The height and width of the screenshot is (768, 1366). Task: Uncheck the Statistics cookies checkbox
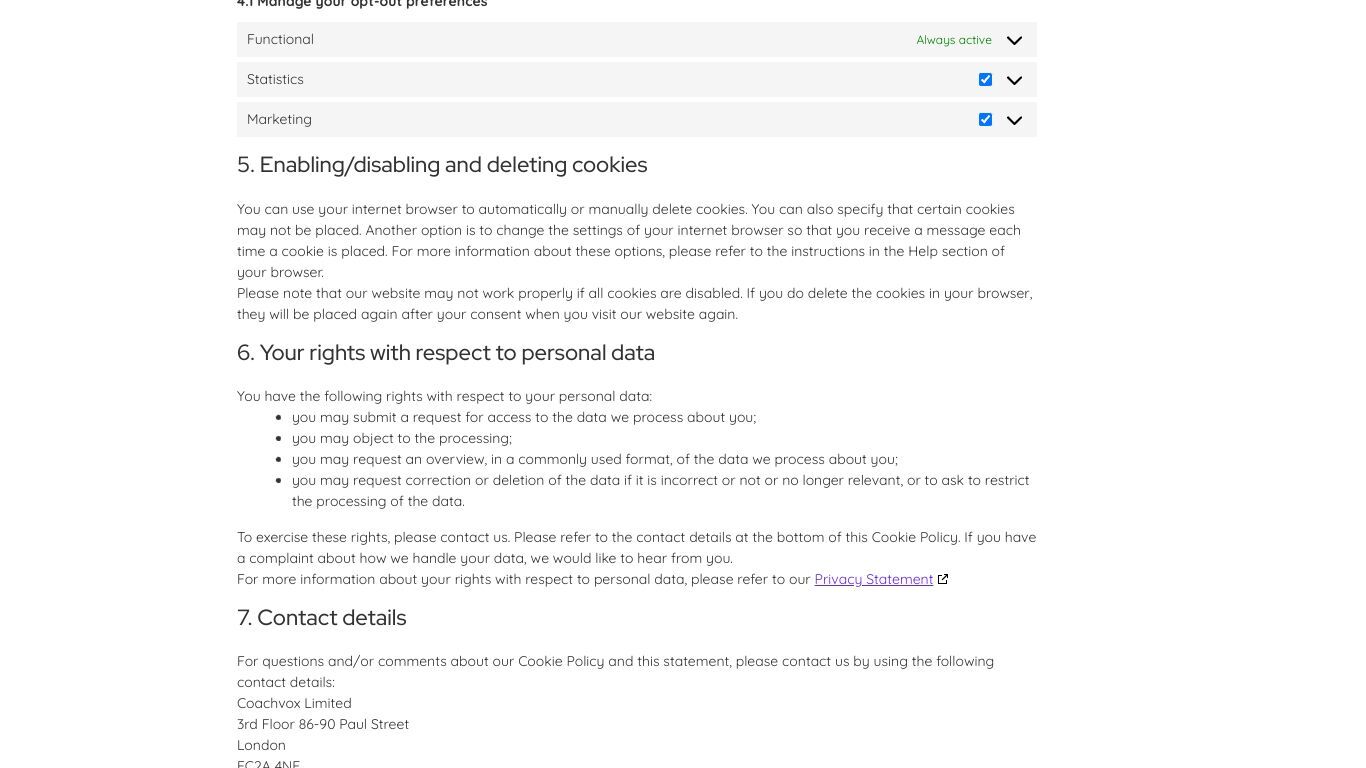tap(985, 79)
